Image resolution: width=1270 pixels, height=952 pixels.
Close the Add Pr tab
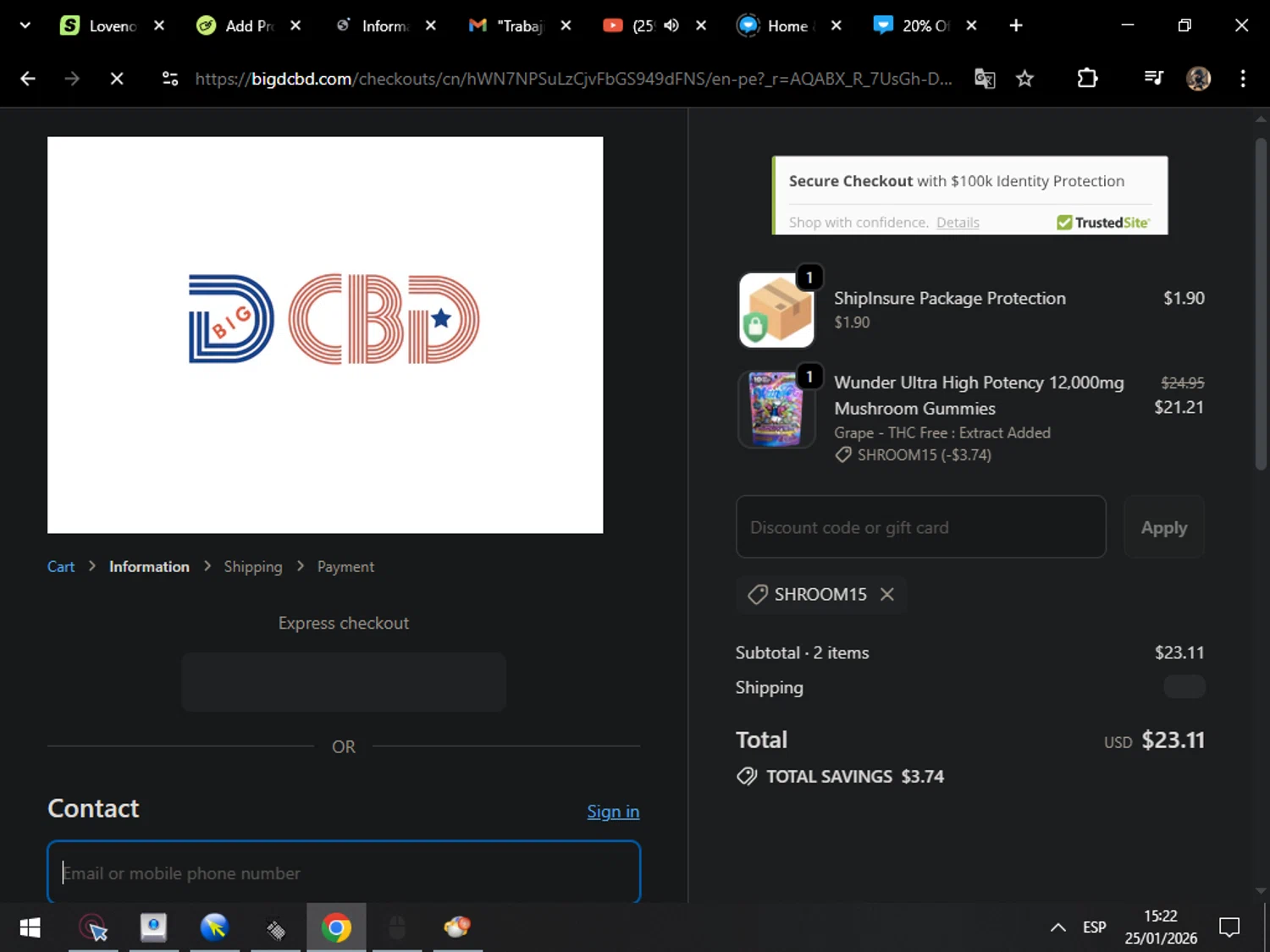click(295, 25)
